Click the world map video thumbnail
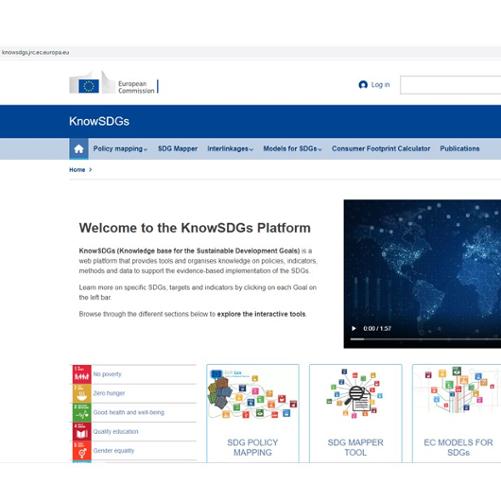 pyautogui.click(x=422, y=274)
